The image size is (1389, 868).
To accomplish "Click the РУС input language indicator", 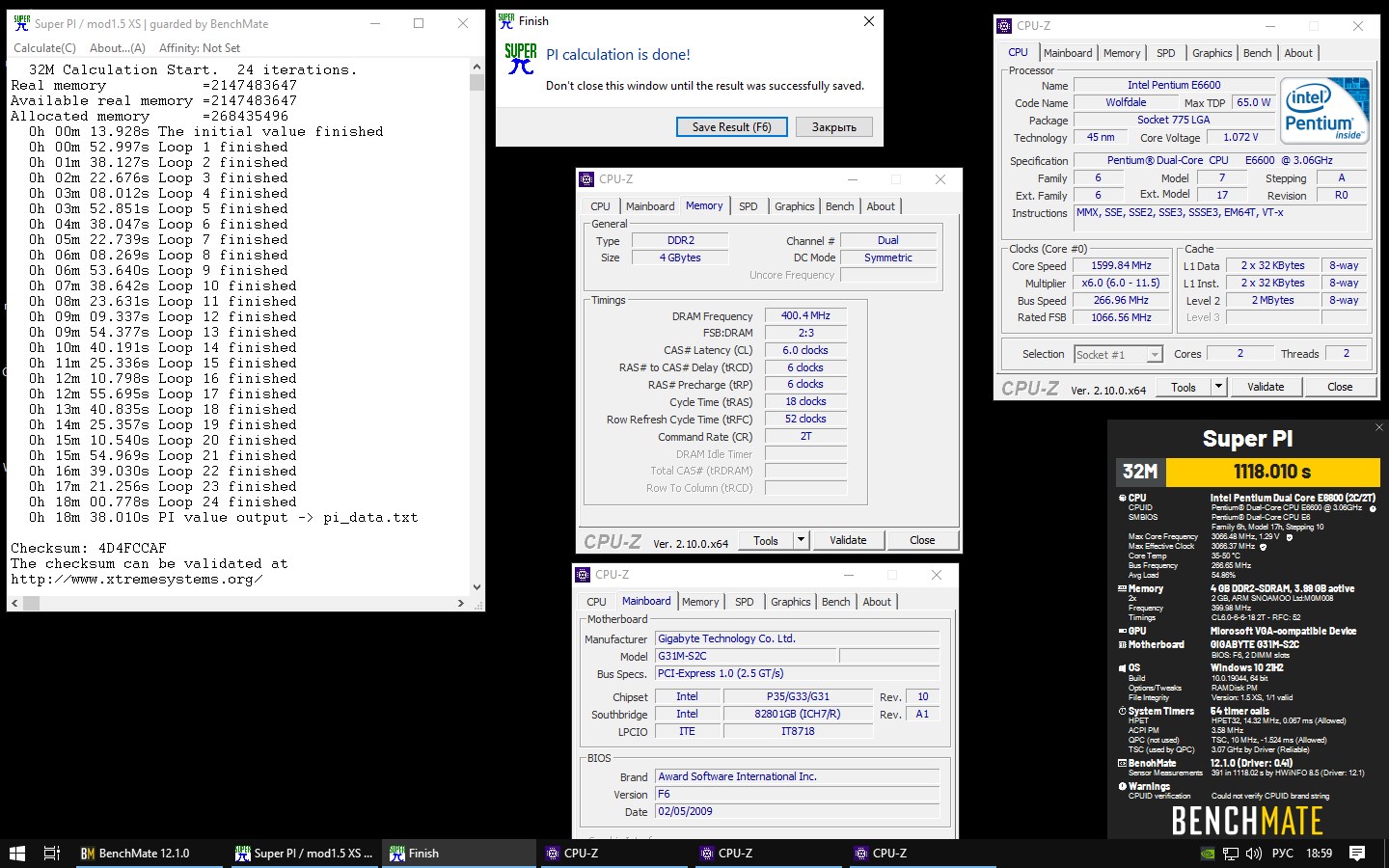I will click(1283, 854).
